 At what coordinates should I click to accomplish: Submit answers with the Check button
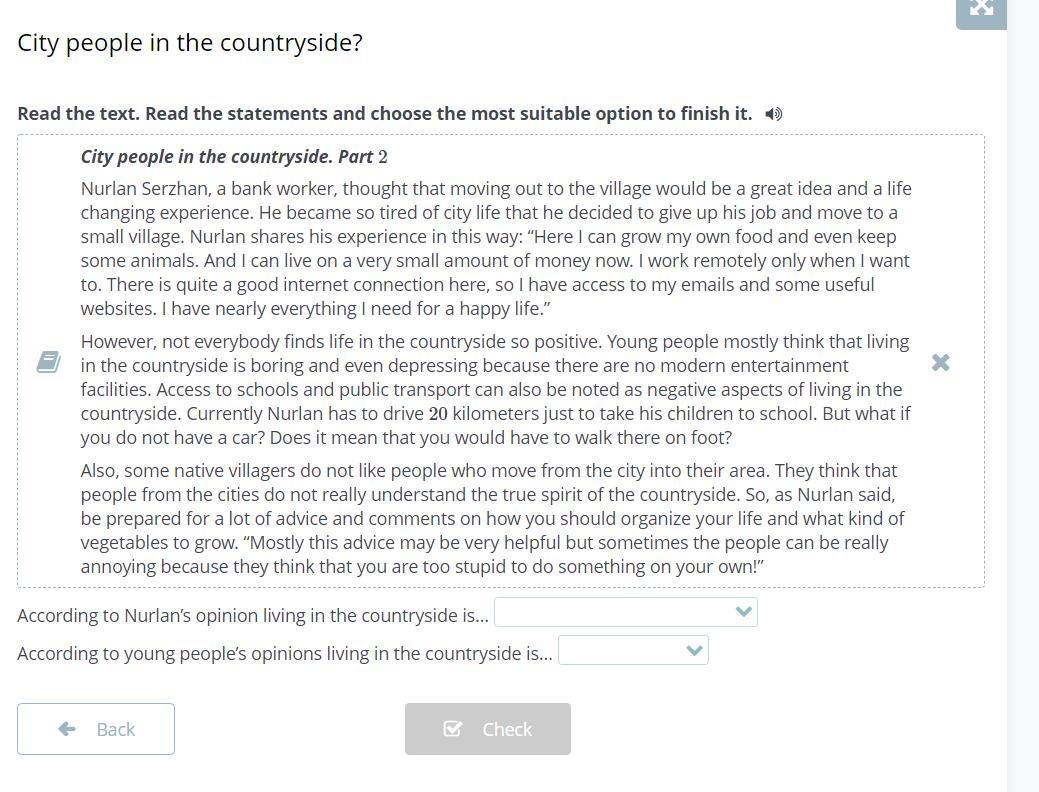[488, 729]
